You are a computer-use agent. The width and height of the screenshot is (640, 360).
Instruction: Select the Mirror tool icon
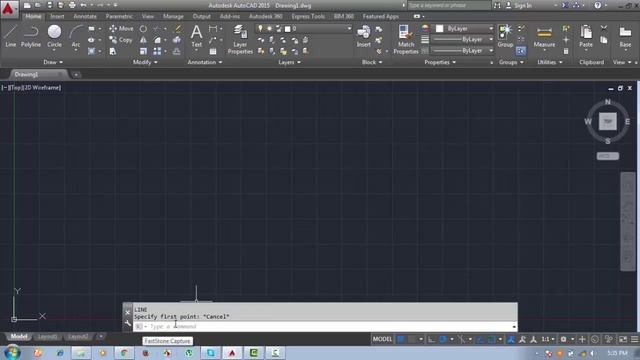tap(143, 40)
